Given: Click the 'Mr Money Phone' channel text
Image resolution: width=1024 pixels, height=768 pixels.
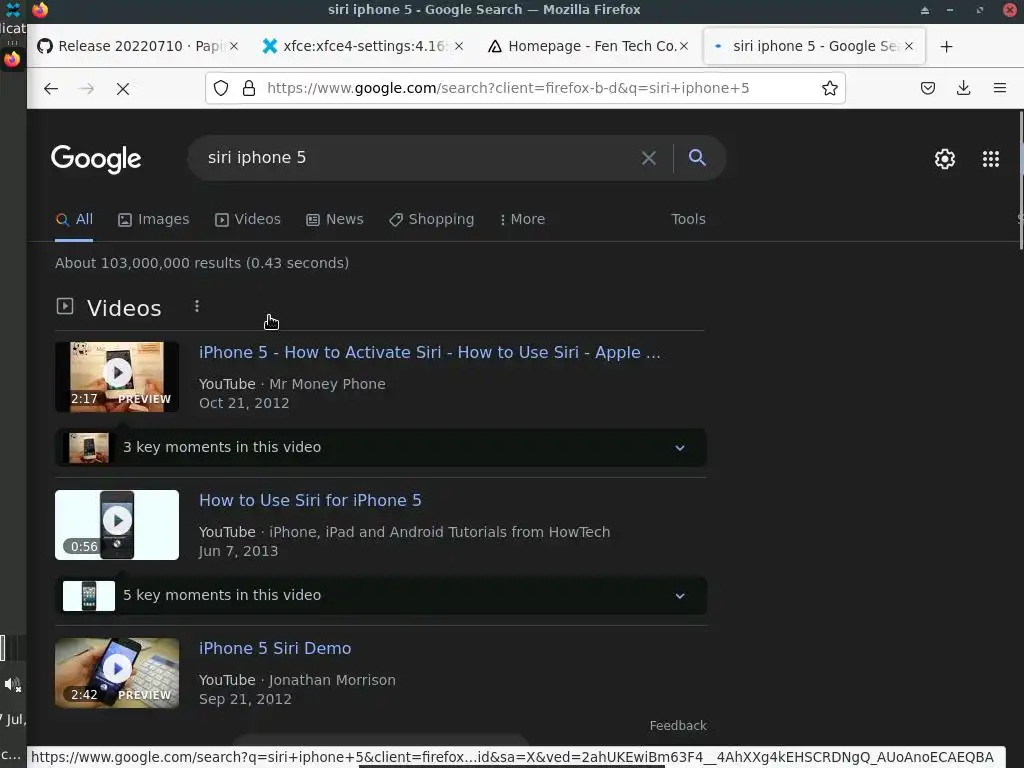Looking at the screenshot, I should point(327,384).
